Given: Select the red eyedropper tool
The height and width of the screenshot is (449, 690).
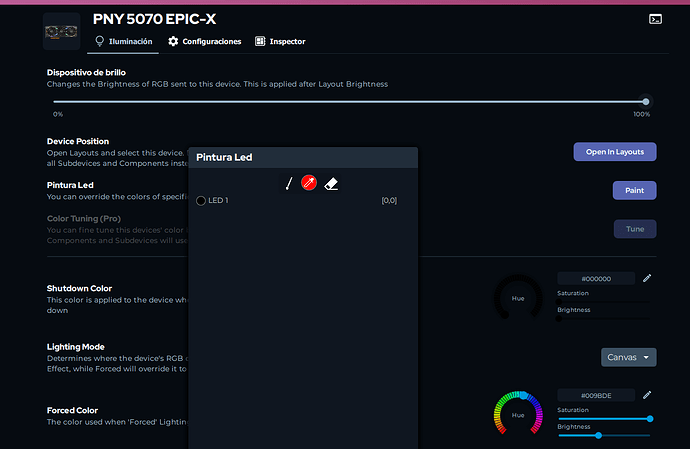Looking at the screenshot, I should click(x=309, y=183).
